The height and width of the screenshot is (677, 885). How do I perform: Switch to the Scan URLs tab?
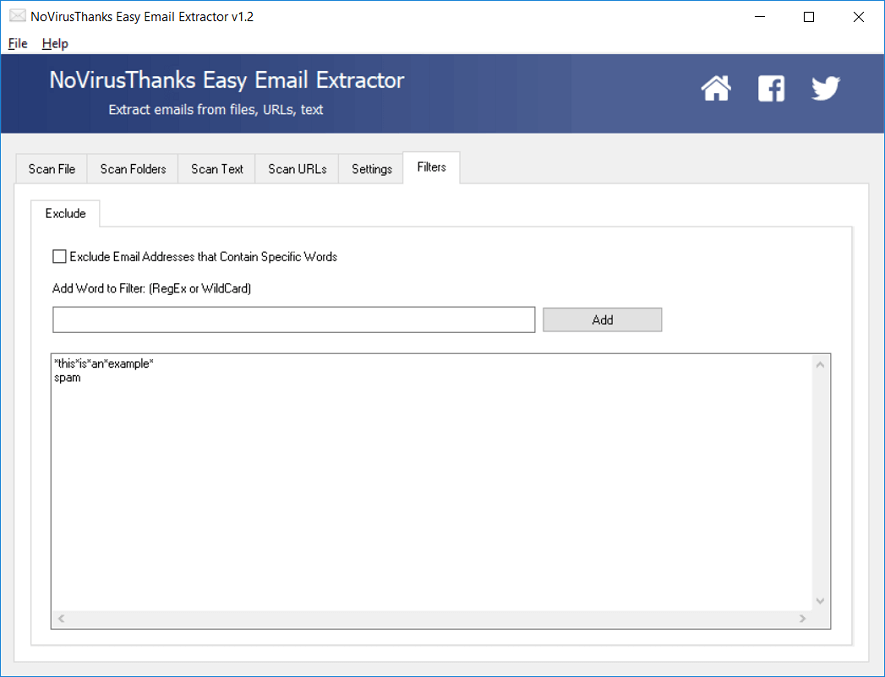tap(297, 169)
